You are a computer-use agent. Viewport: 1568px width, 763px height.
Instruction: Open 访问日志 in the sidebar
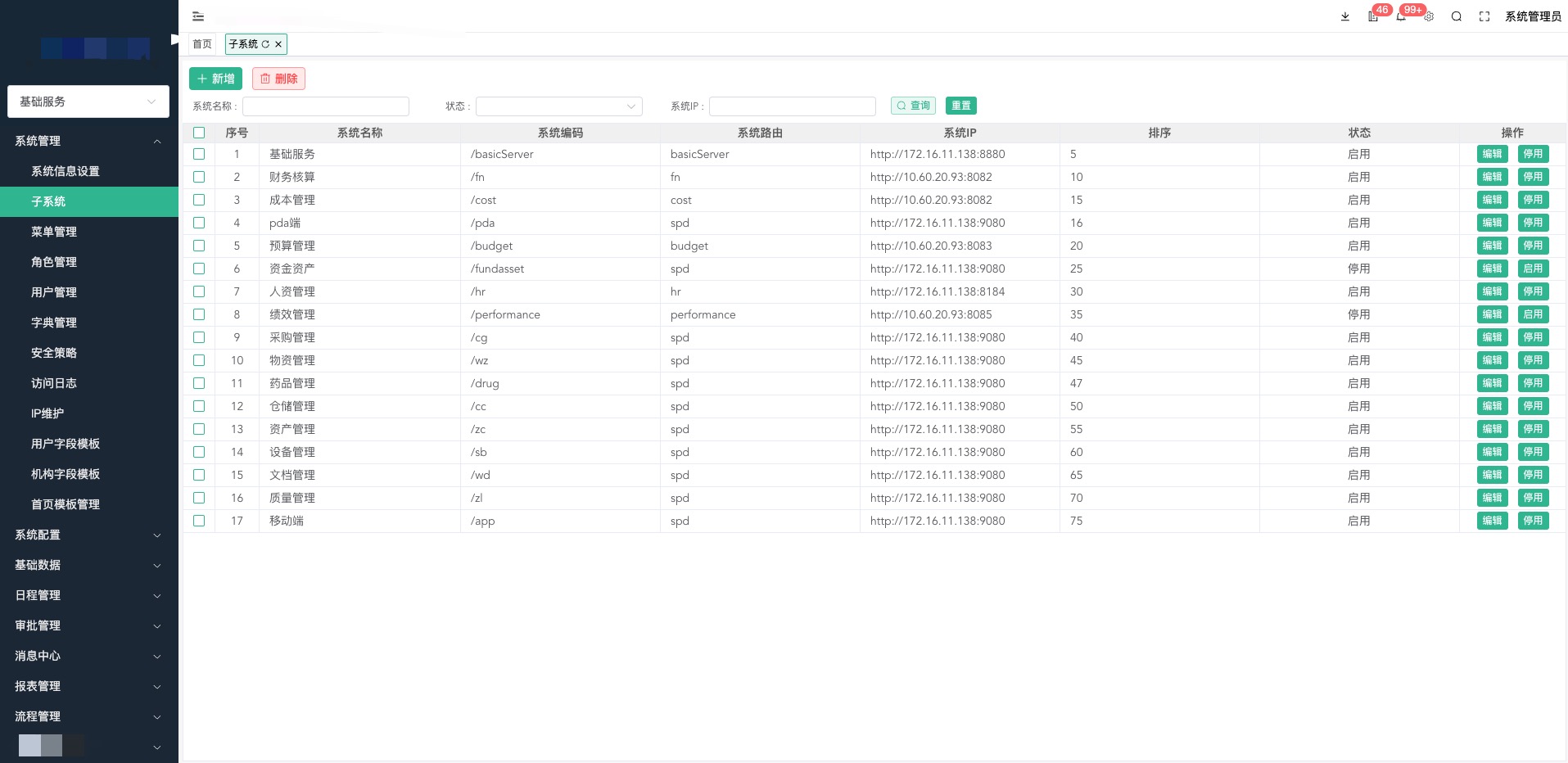(88, 383)
